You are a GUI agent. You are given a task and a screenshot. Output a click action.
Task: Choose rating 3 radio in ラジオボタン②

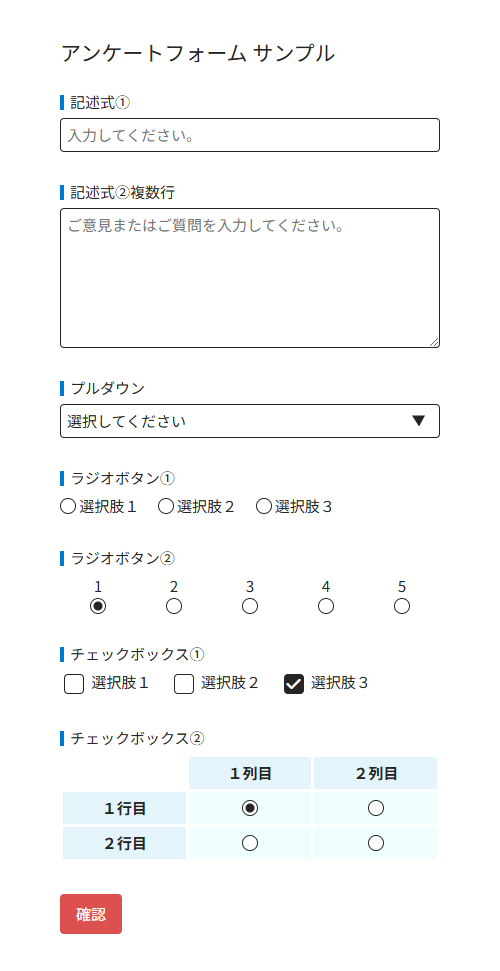coord(250,606)
